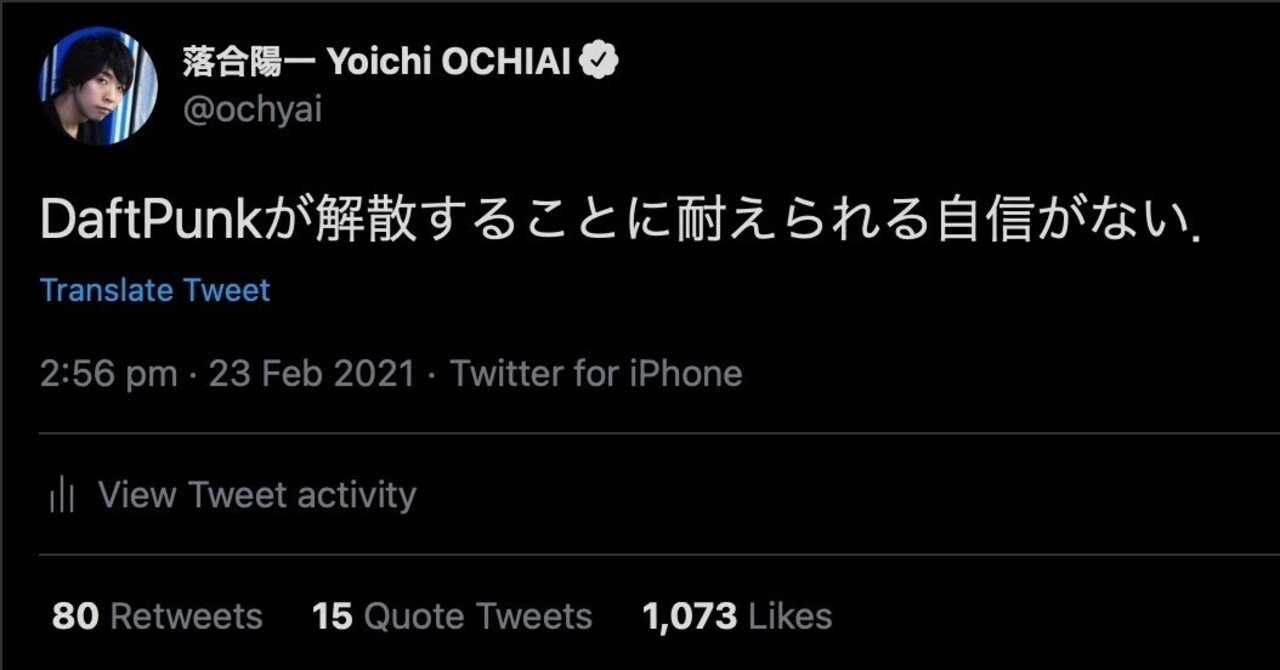Click the 2:56 pm timestamp
Viewport: 1280px width, 670px height.
click(108, 374)
